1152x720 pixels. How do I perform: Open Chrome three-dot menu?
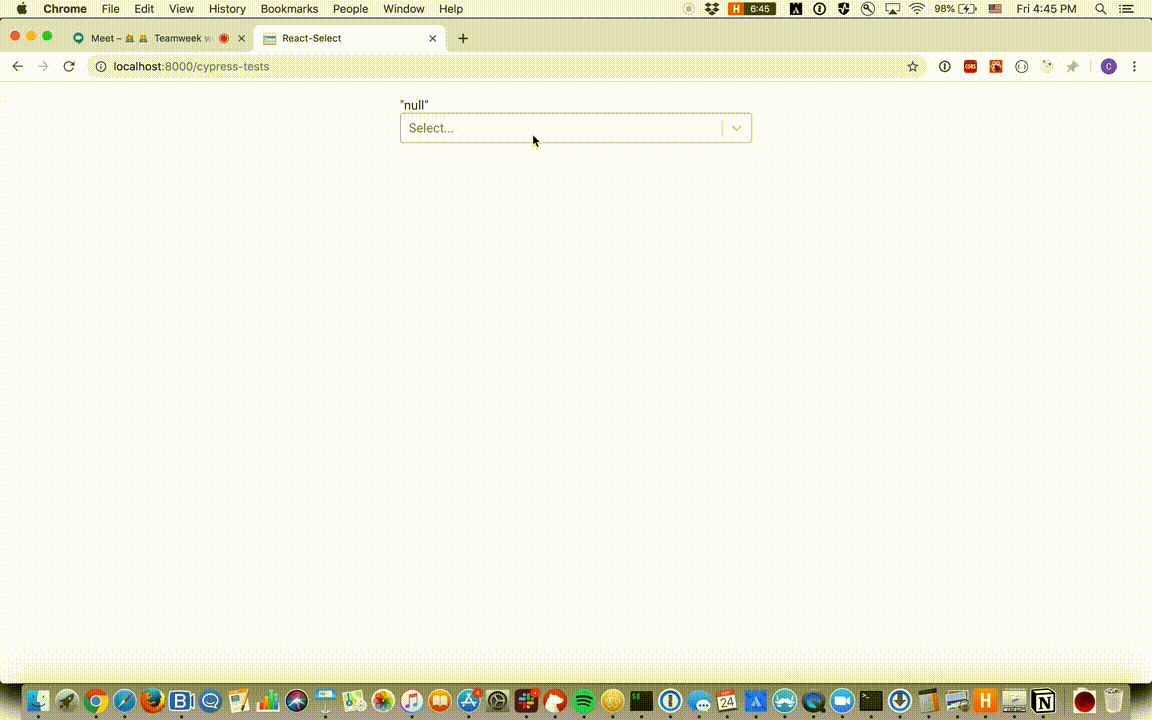(x=1134, y=66)
